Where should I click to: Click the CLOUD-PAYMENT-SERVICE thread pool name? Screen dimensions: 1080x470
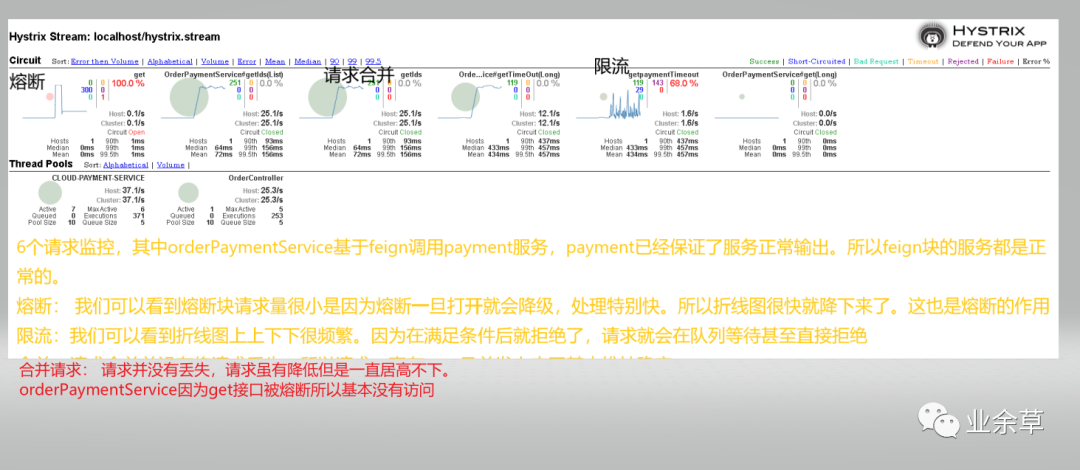(98, 178)
